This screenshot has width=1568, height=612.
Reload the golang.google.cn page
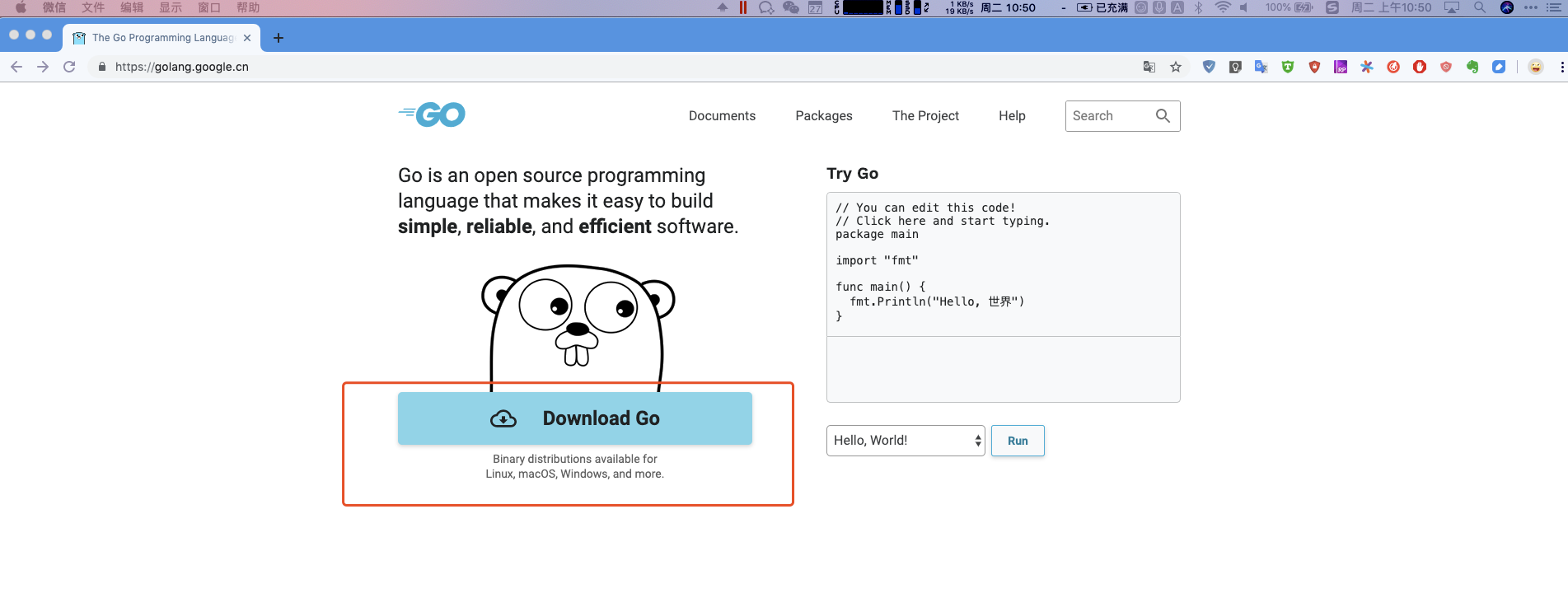click(x=69, y=67)
